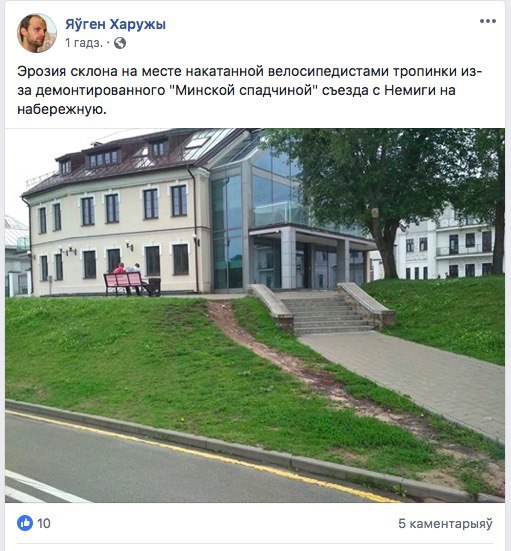The image size is (511, 551).
Task: Open Яўген Харужы's profile picture
Action: (37, 33)
